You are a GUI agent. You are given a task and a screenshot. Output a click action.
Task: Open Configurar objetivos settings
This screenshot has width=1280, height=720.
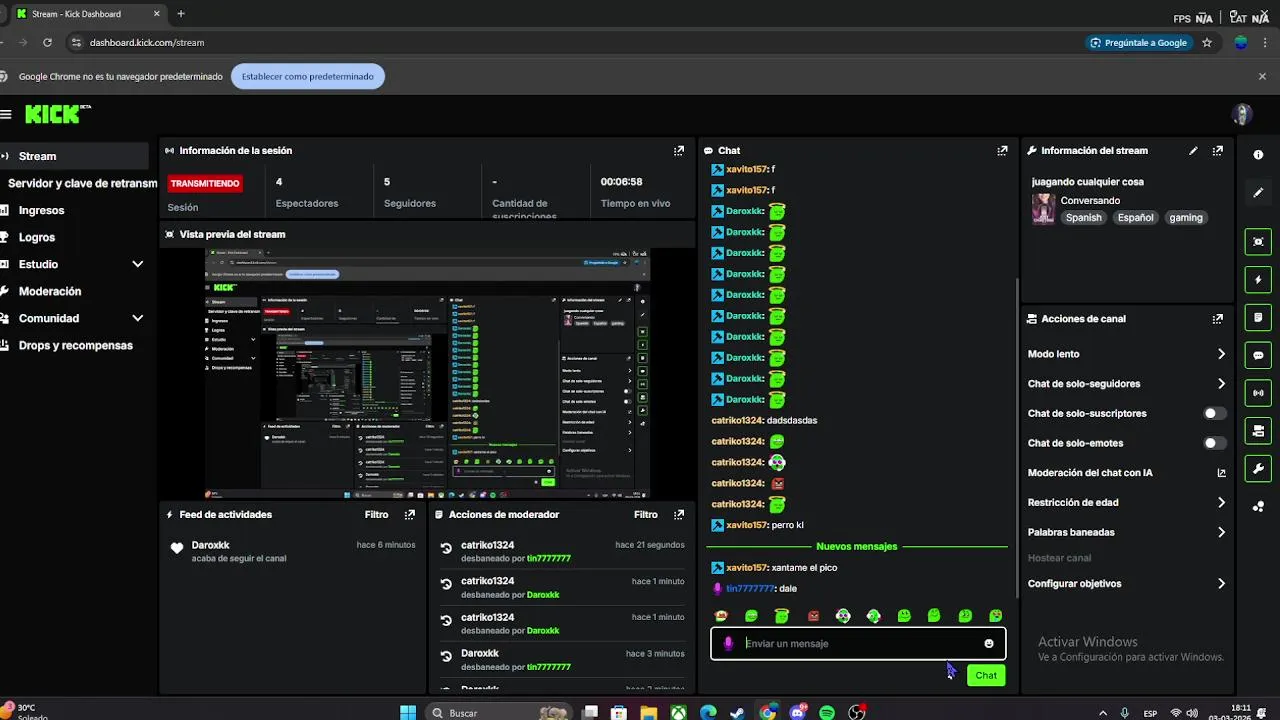tap(1126, 584)
